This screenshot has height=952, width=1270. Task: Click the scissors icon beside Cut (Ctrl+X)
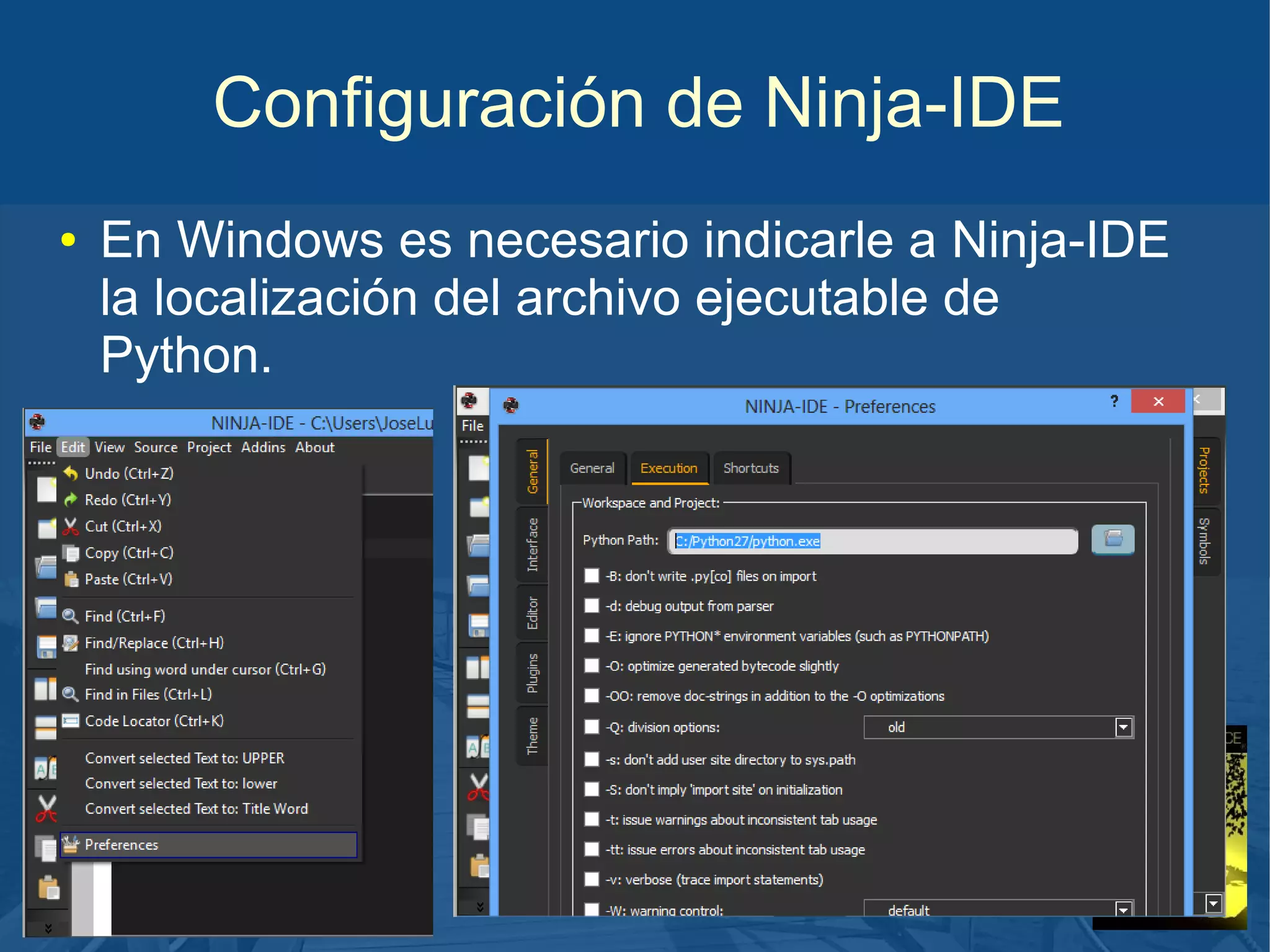(71, 527)
